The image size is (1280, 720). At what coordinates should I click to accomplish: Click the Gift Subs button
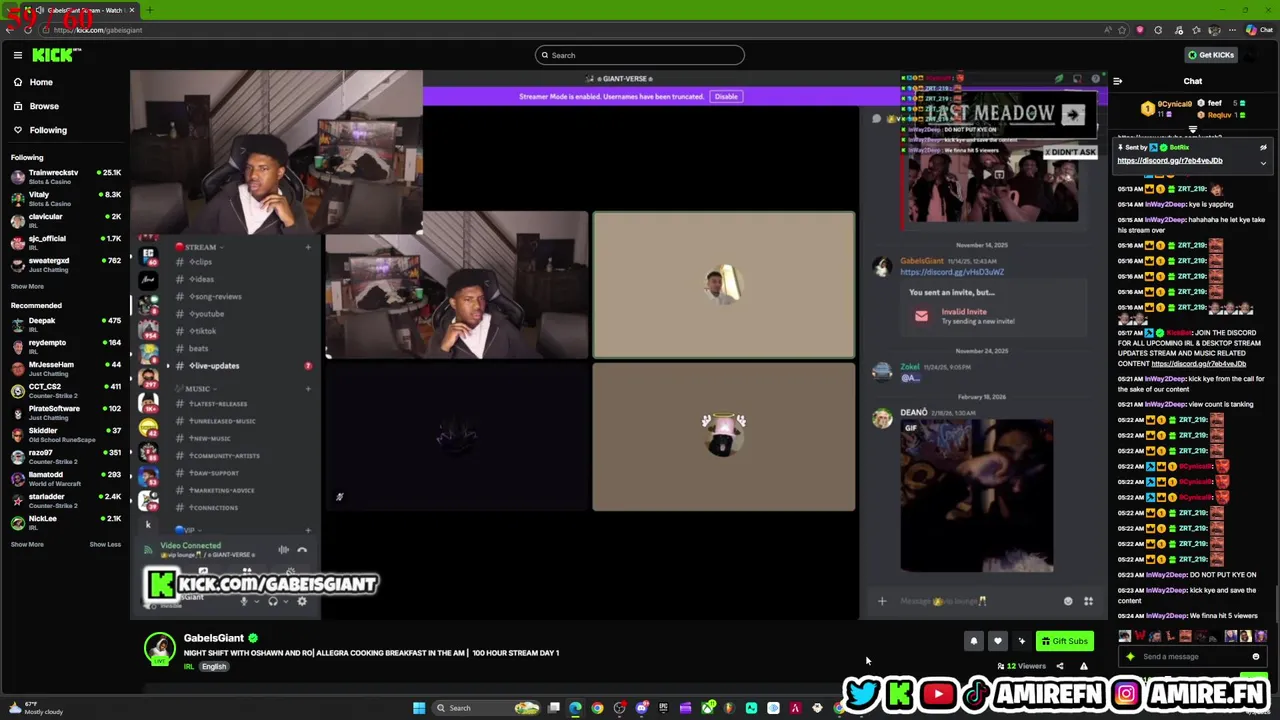point(1064,642)
